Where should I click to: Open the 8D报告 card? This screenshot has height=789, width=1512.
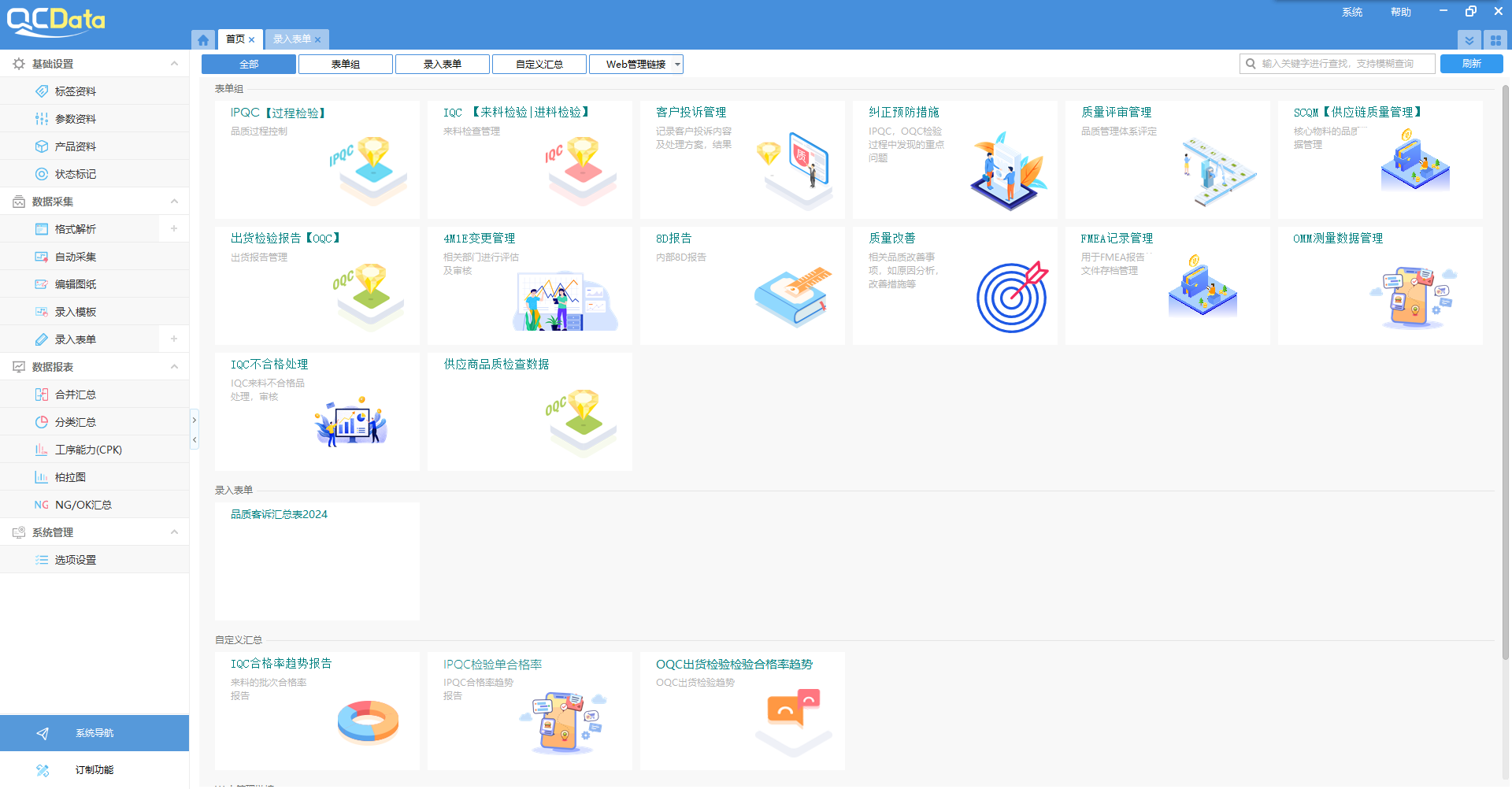[743, 286]
